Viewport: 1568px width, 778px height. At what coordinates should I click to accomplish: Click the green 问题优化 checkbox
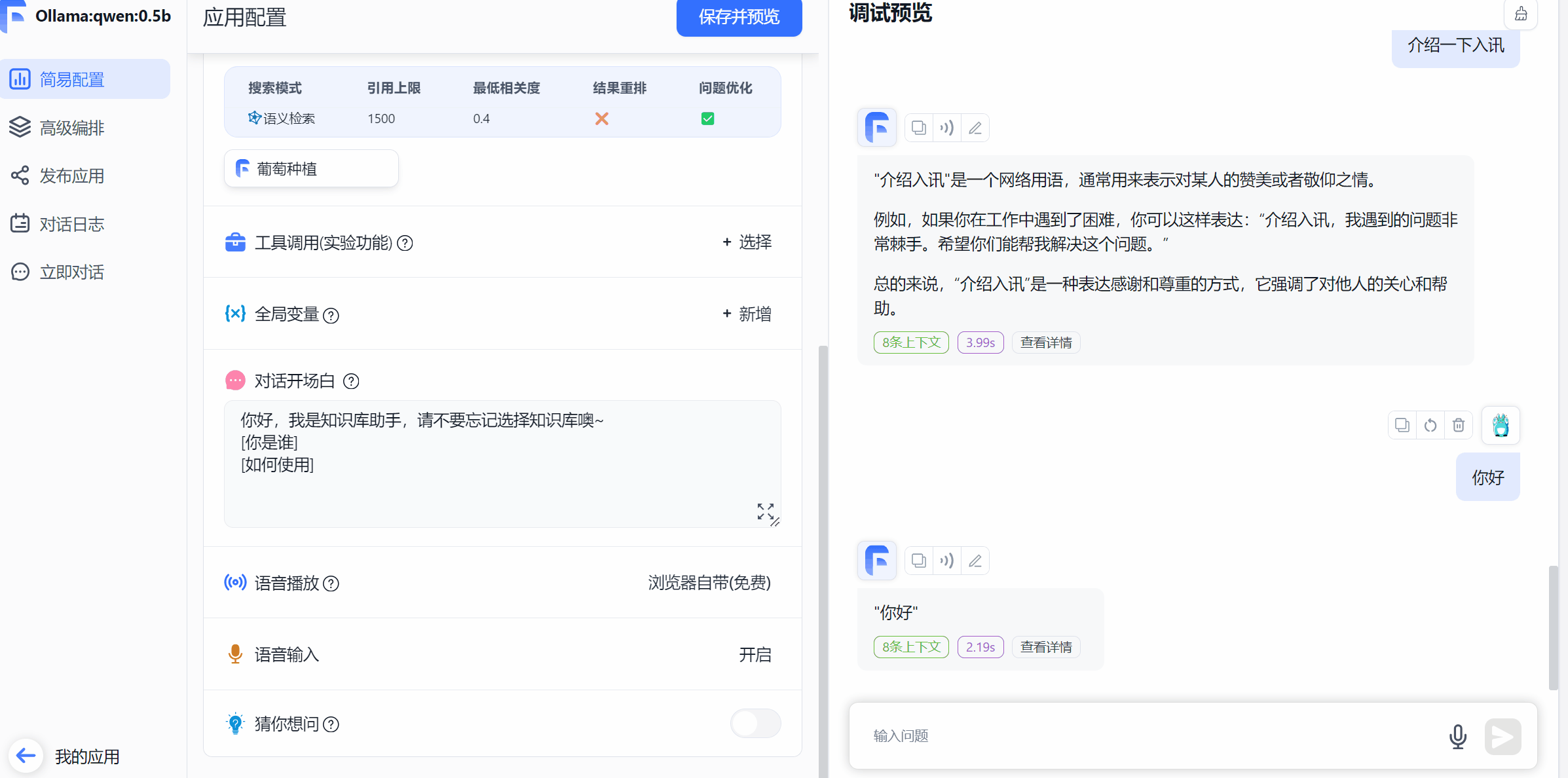coord(707,119)
